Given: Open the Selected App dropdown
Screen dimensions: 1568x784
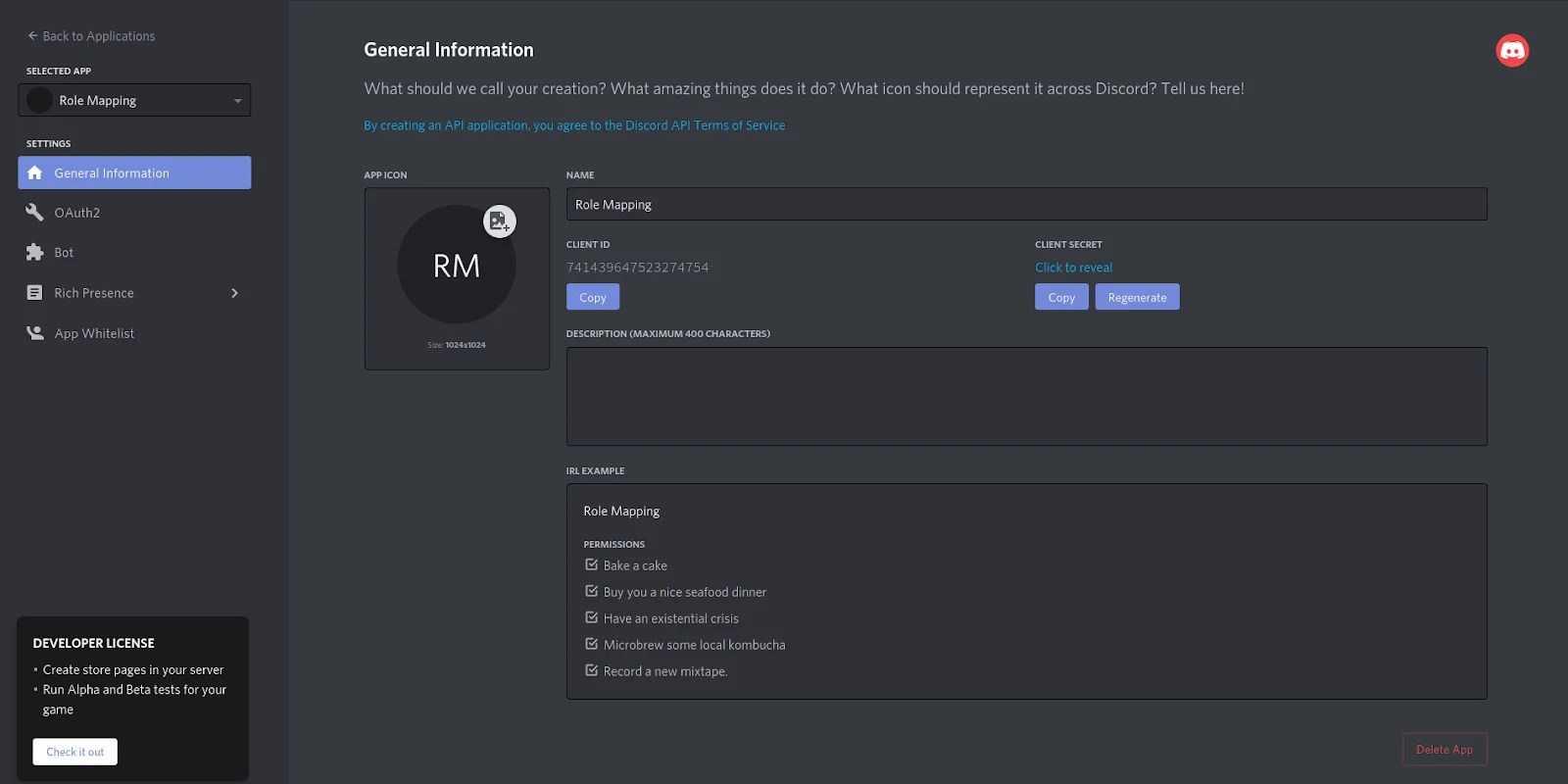Looking at the screenshot, I should [x=134, y=100].
